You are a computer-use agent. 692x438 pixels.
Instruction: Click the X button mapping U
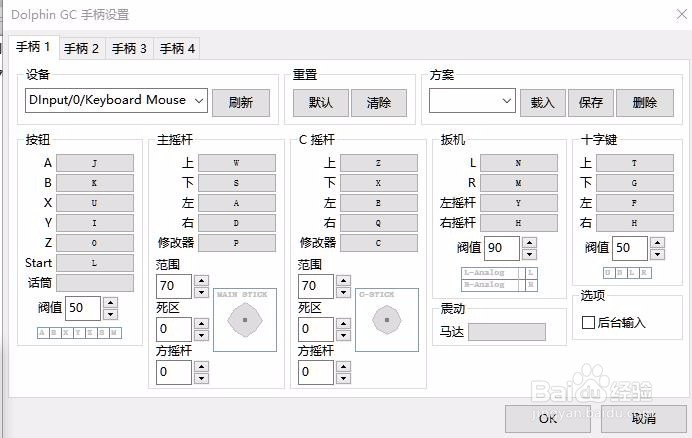coord(94,203)
